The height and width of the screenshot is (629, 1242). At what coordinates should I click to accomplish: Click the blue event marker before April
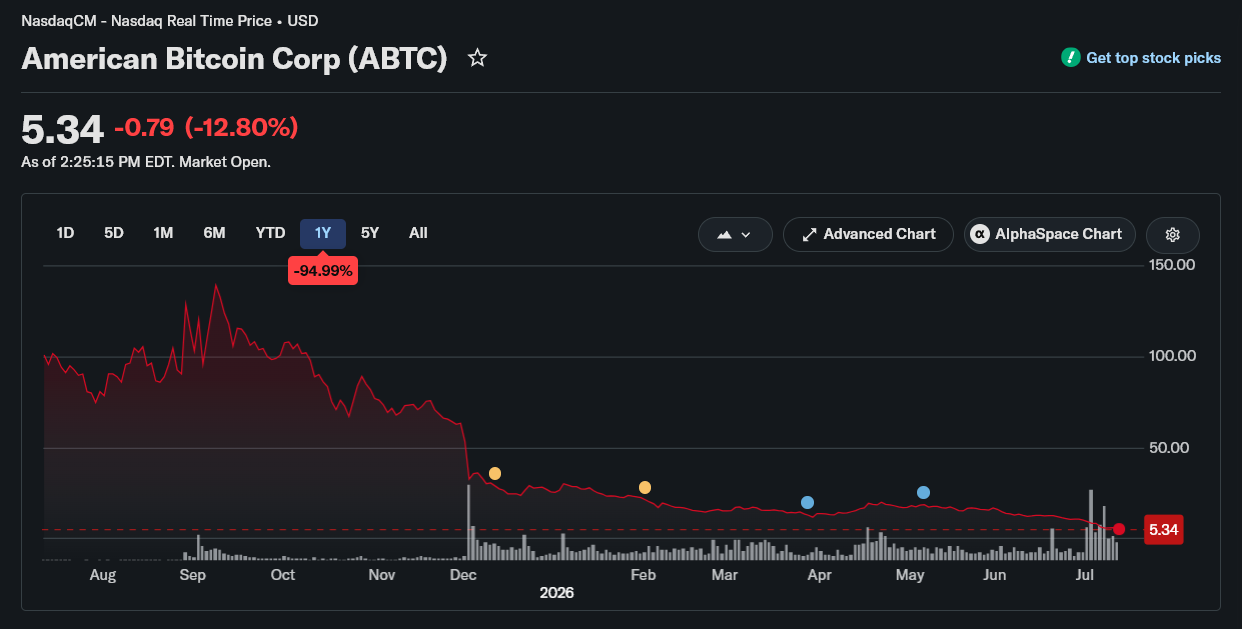(x=807, y=502)
